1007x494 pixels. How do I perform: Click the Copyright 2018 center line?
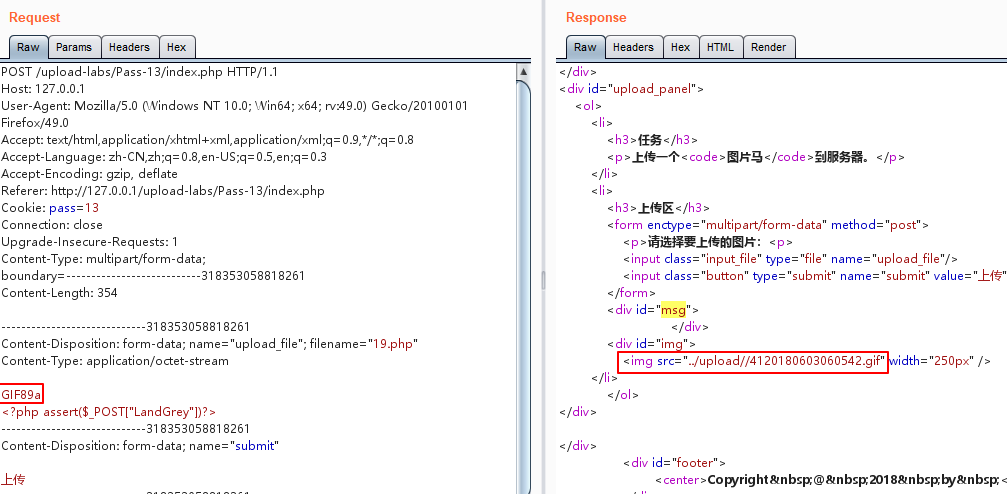tap(830, 480)
